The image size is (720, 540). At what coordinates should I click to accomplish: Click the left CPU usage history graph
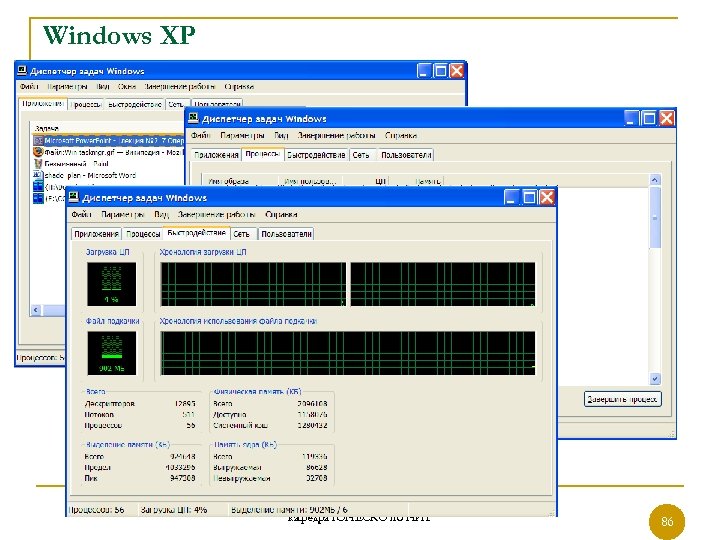[253, 284]
